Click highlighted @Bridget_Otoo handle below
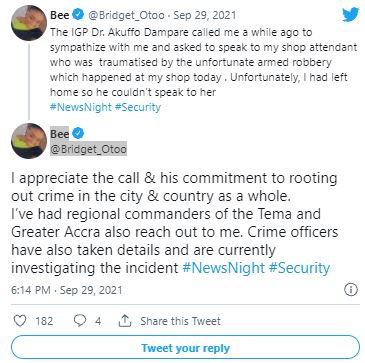This screenshot has width=365, height=363. tap(88, 148)
